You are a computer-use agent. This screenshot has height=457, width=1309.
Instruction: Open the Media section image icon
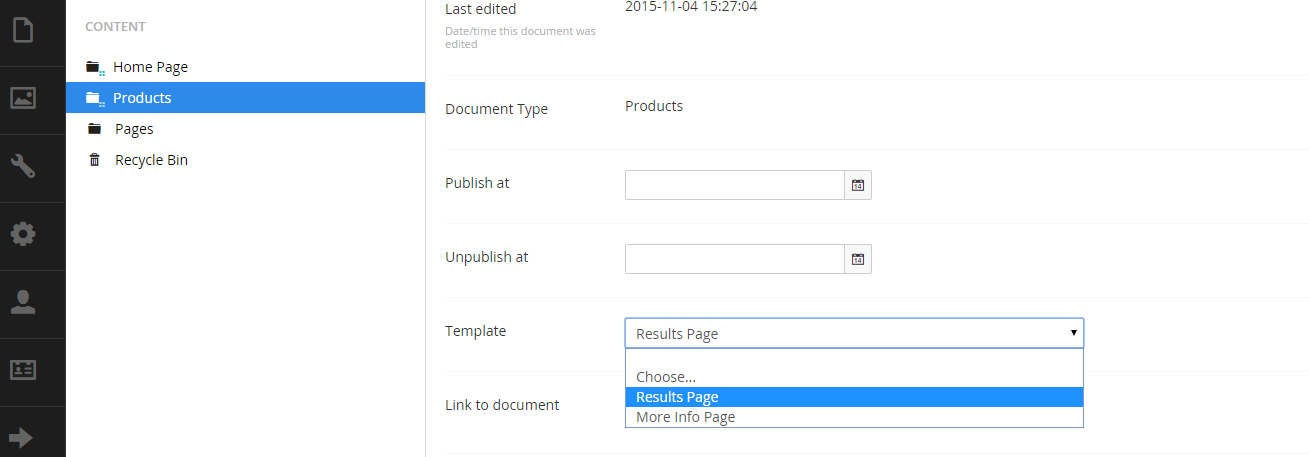coord(22,98)
